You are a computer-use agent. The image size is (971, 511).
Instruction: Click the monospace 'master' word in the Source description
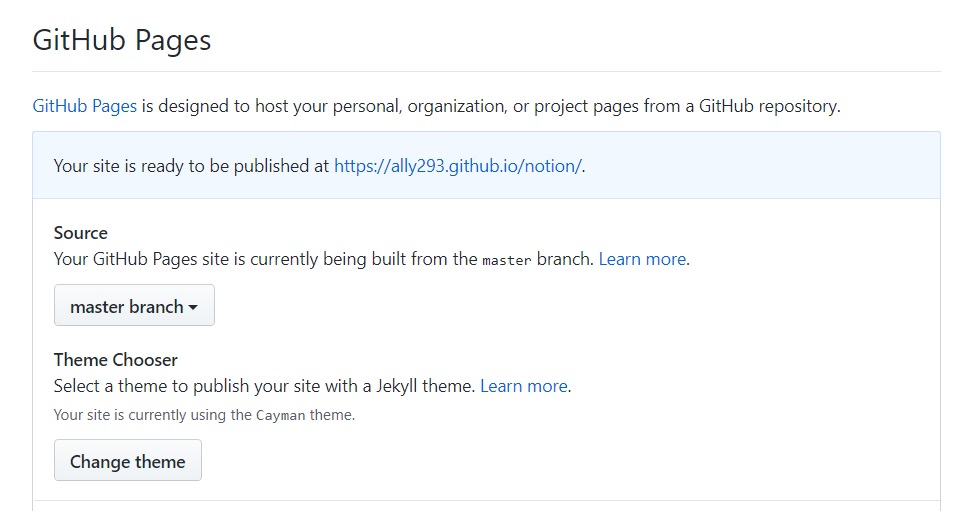507,260
